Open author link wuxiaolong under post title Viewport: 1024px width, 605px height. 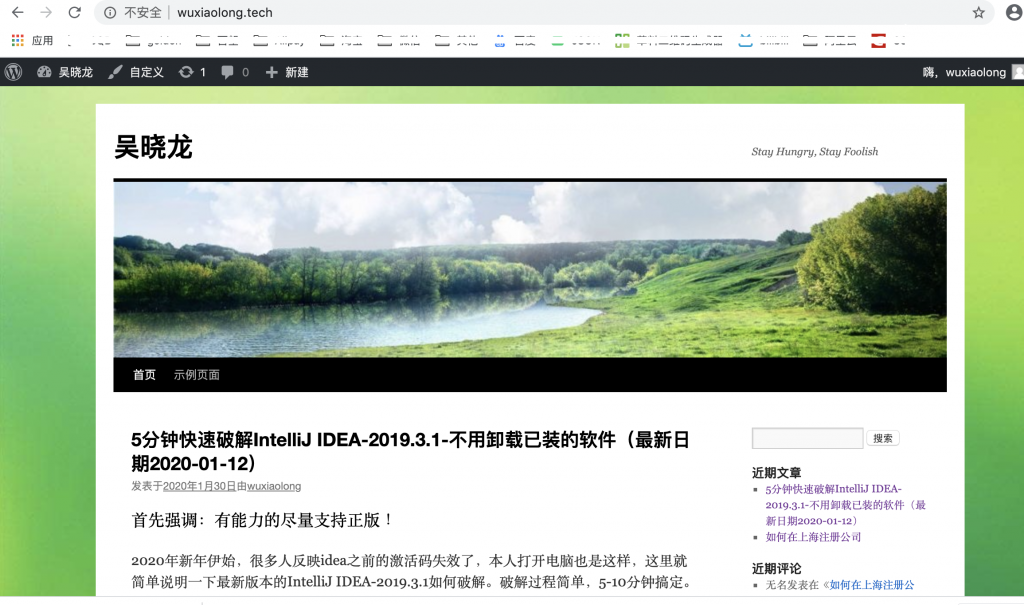[x=274, y=486]
